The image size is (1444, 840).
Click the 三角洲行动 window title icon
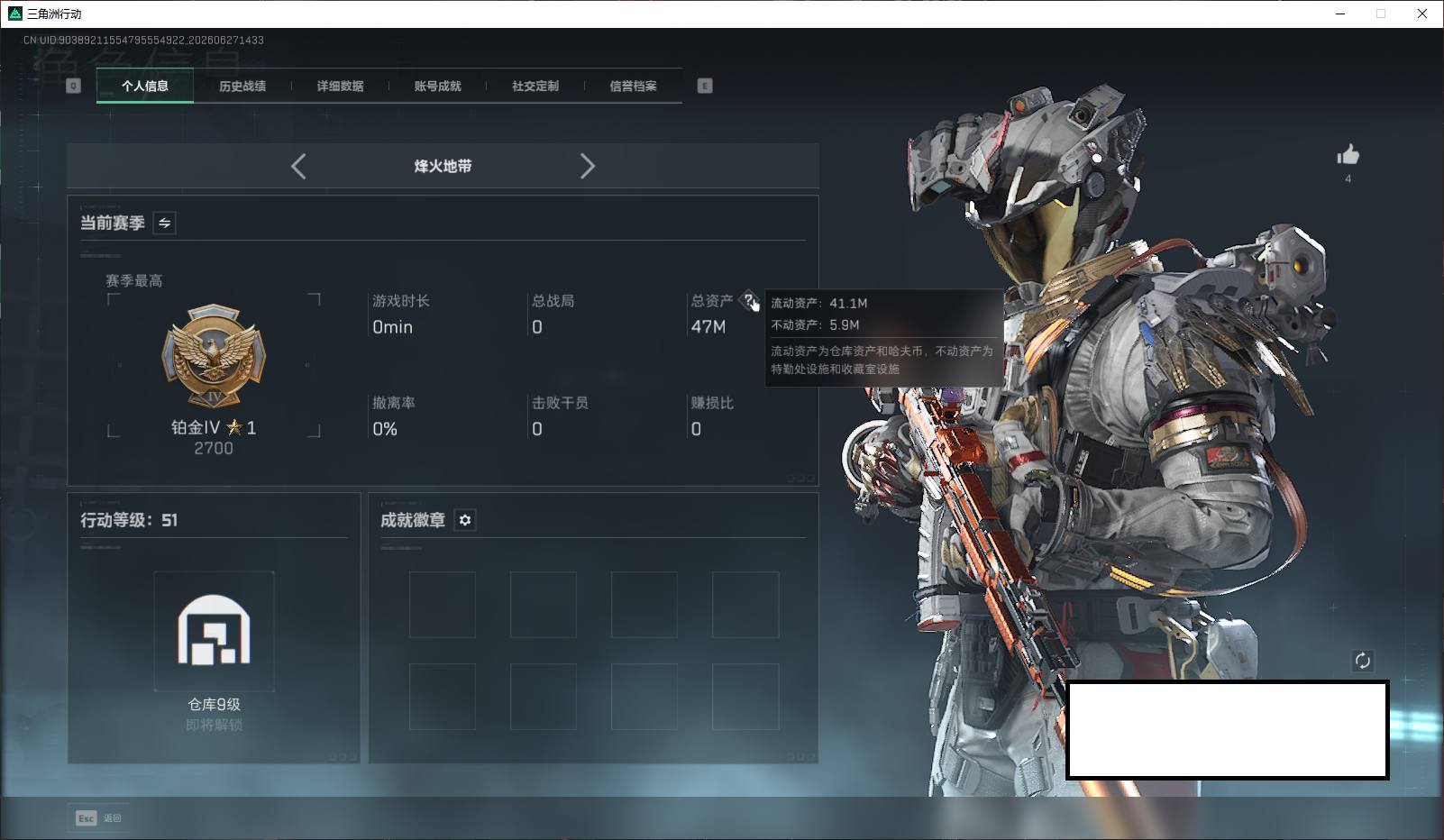14,14
